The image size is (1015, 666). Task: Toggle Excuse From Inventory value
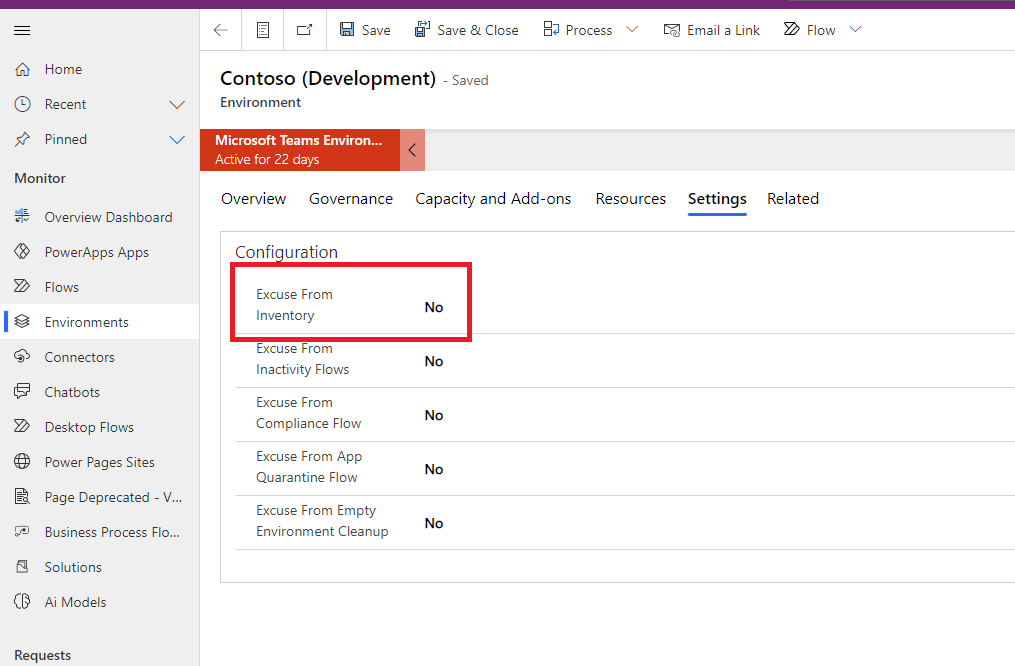tap(434, 307)
